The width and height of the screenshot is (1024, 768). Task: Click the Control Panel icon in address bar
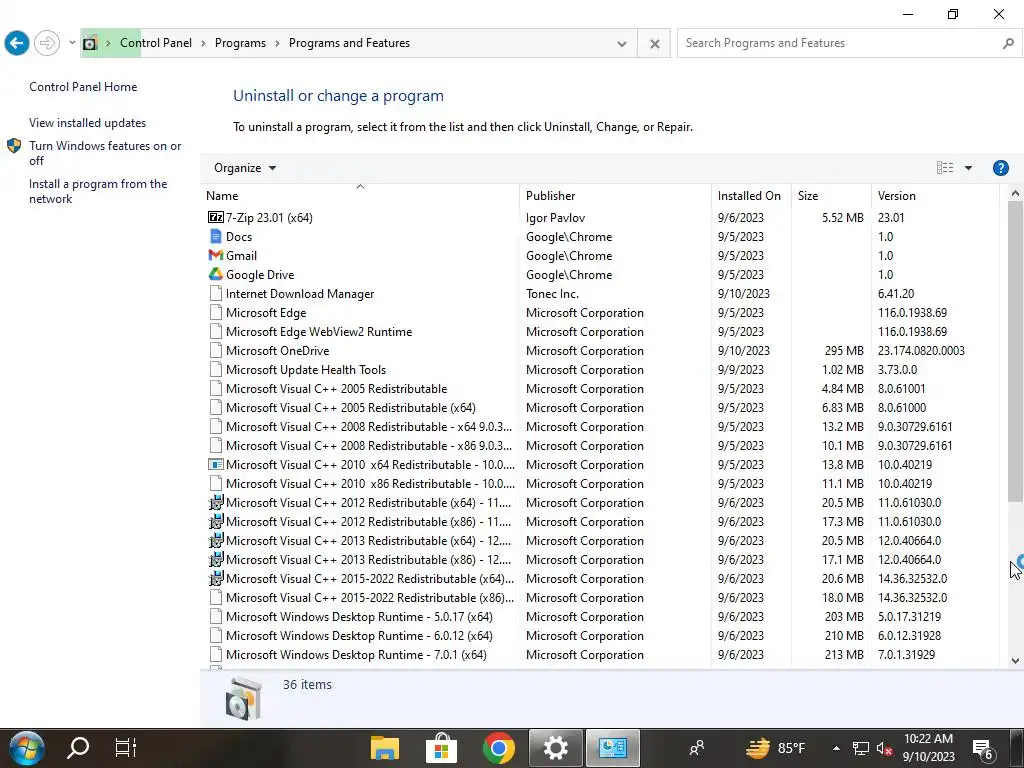coord(90,43)
